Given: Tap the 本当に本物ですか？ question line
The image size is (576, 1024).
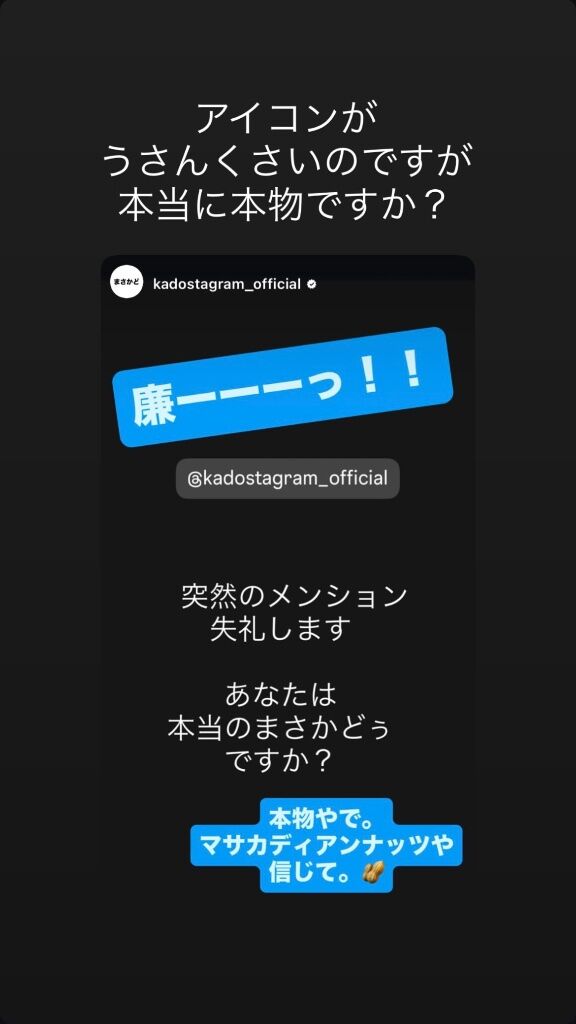Looking at the screenshot, I should click(x=287, y=204).
